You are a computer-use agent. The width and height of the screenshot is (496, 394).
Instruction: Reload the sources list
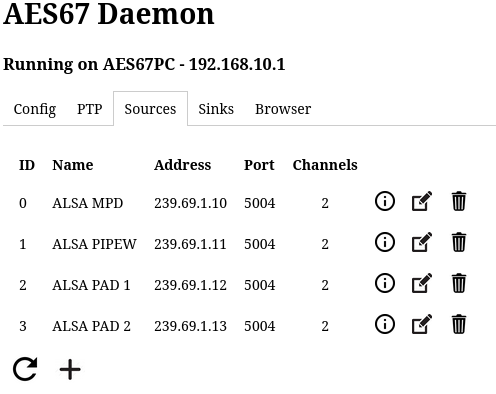25,369
